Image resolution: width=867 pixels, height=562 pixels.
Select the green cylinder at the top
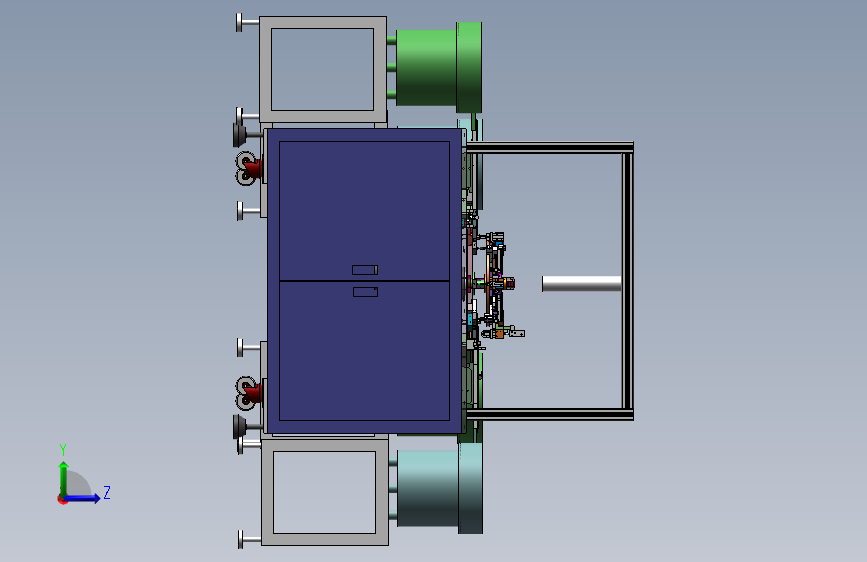click(439, 67)
